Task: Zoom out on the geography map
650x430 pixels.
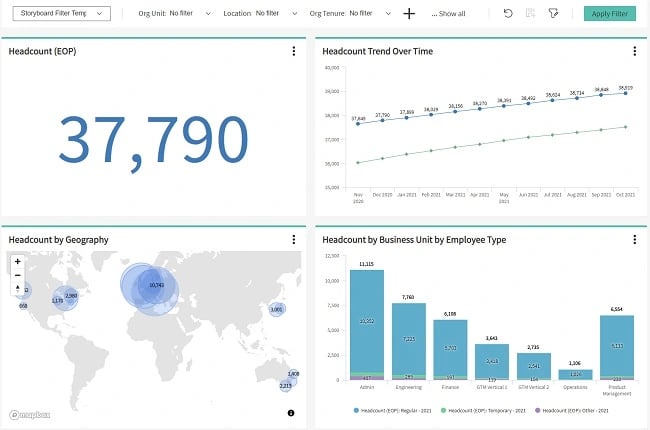Action: pos(17,275)
